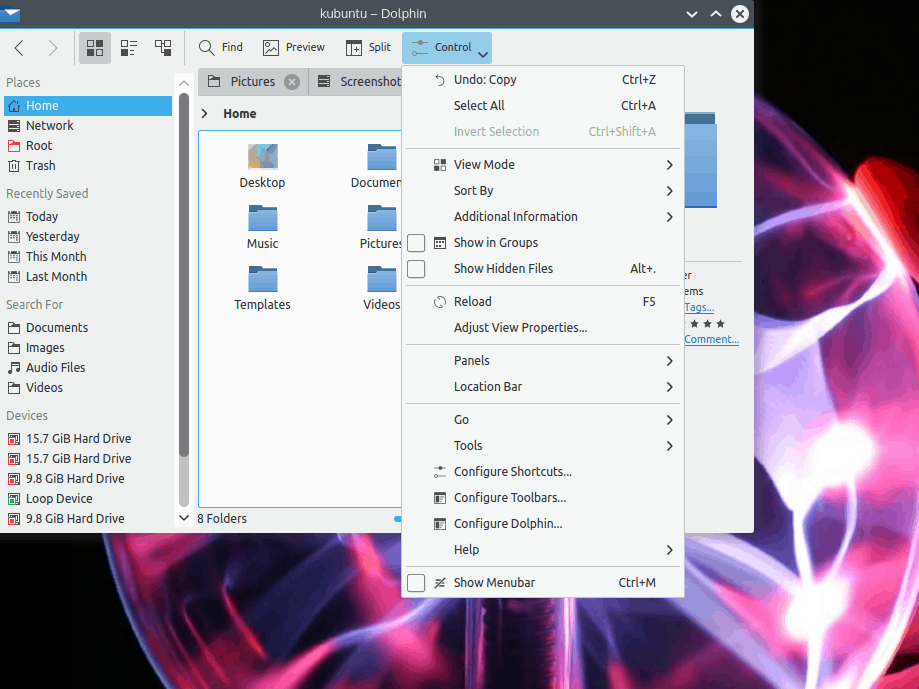Click the Reload icon in Control menu
Viewport: 919px width, 689px height.
click(x=440, y=302)
